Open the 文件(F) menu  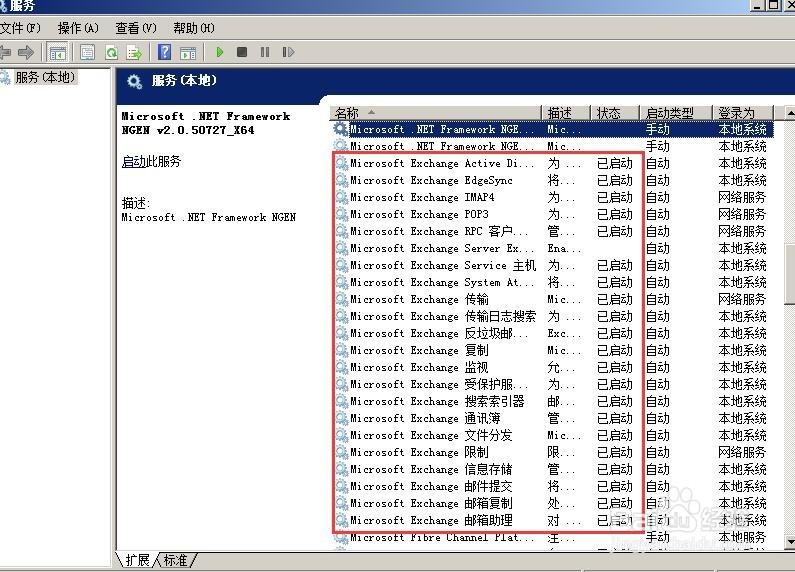click(20, 28)
